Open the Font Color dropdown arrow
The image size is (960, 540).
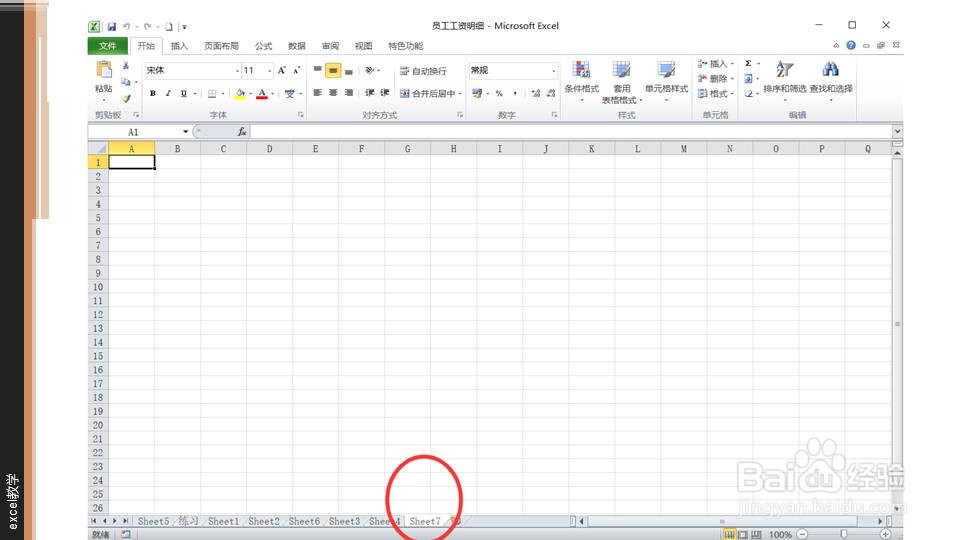[x=272, y=94]
